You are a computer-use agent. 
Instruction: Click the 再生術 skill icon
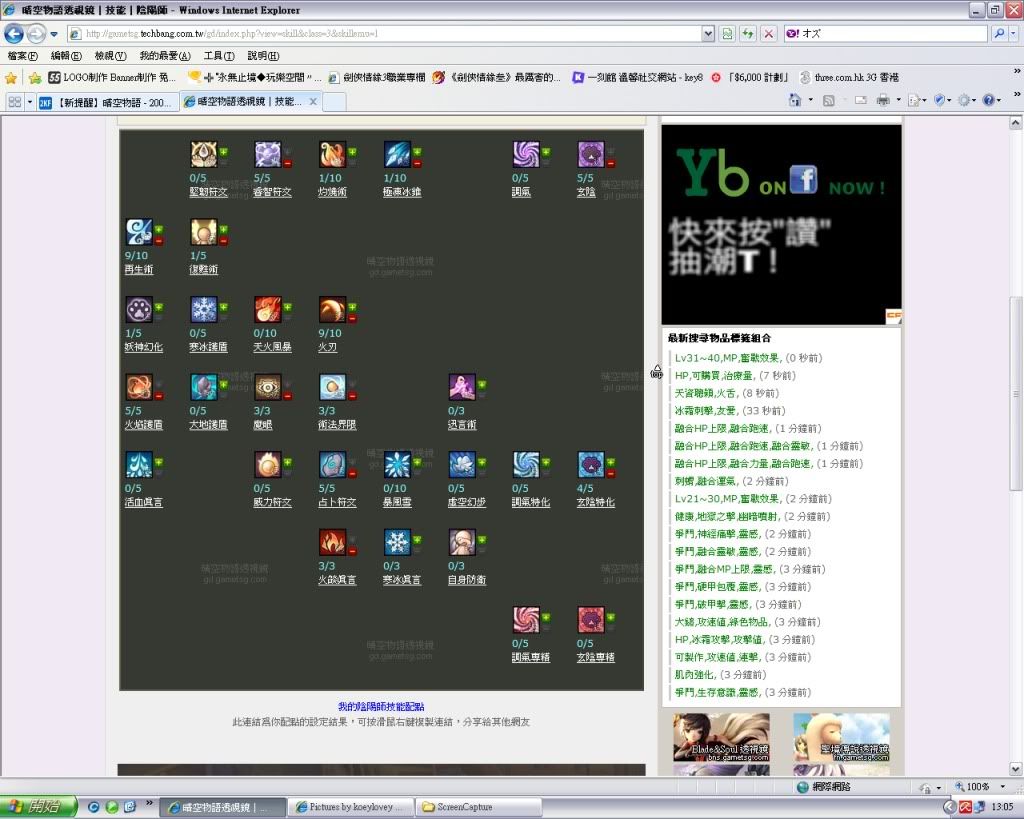(139, 232)
